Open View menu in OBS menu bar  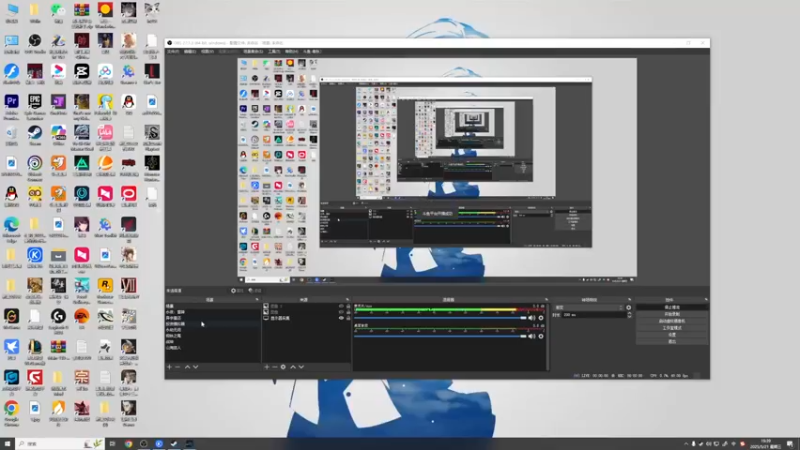tap(207, 52)
